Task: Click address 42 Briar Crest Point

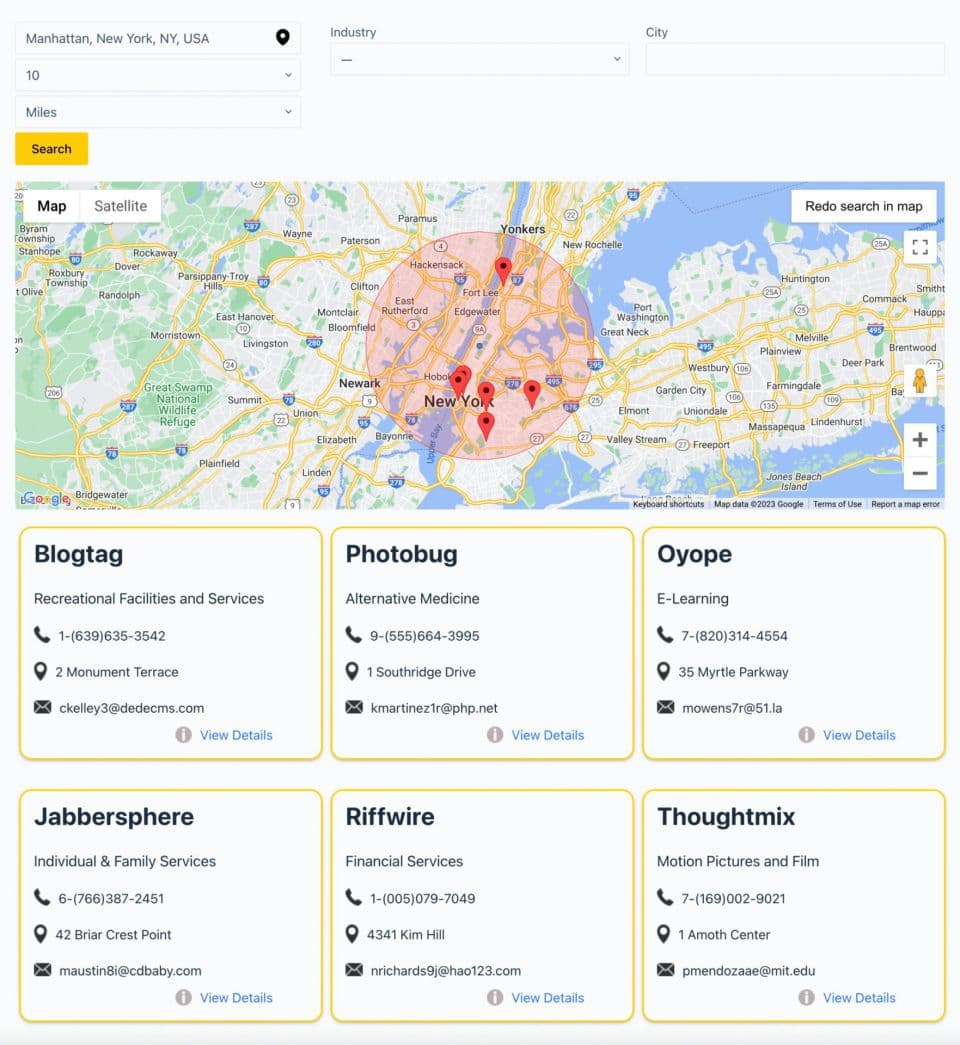Action: [113, 934]
